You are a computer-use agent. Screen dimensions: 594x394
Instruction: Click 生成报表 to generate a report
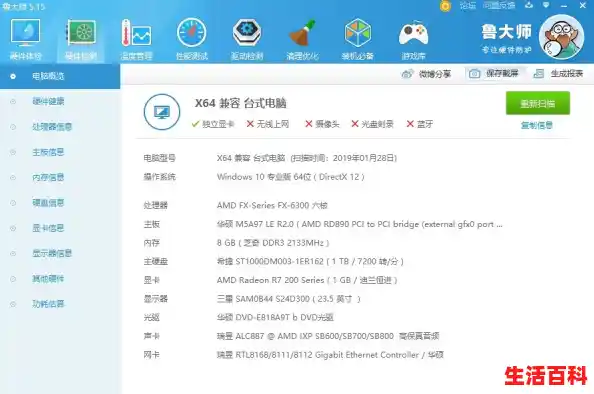[x=558, y=73]
